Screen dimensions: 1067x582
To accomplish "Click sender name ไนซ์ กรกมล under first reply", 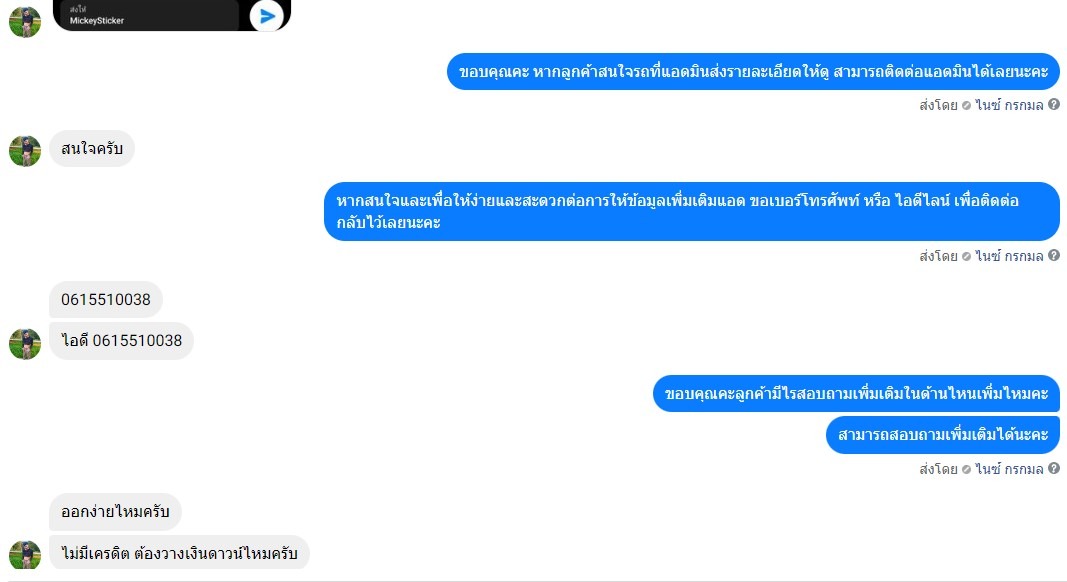I will coord(1009,105).
